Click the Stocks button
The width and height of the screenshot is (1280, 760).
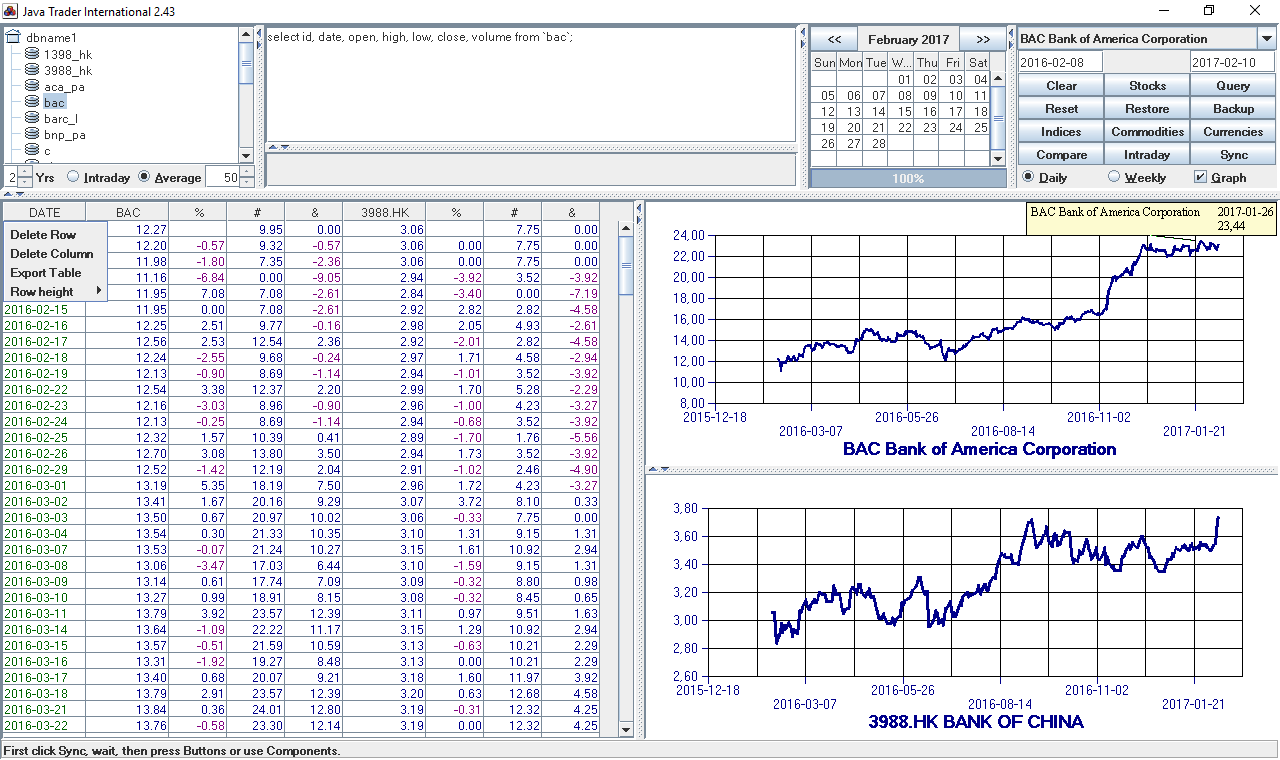coord(1147,86)
